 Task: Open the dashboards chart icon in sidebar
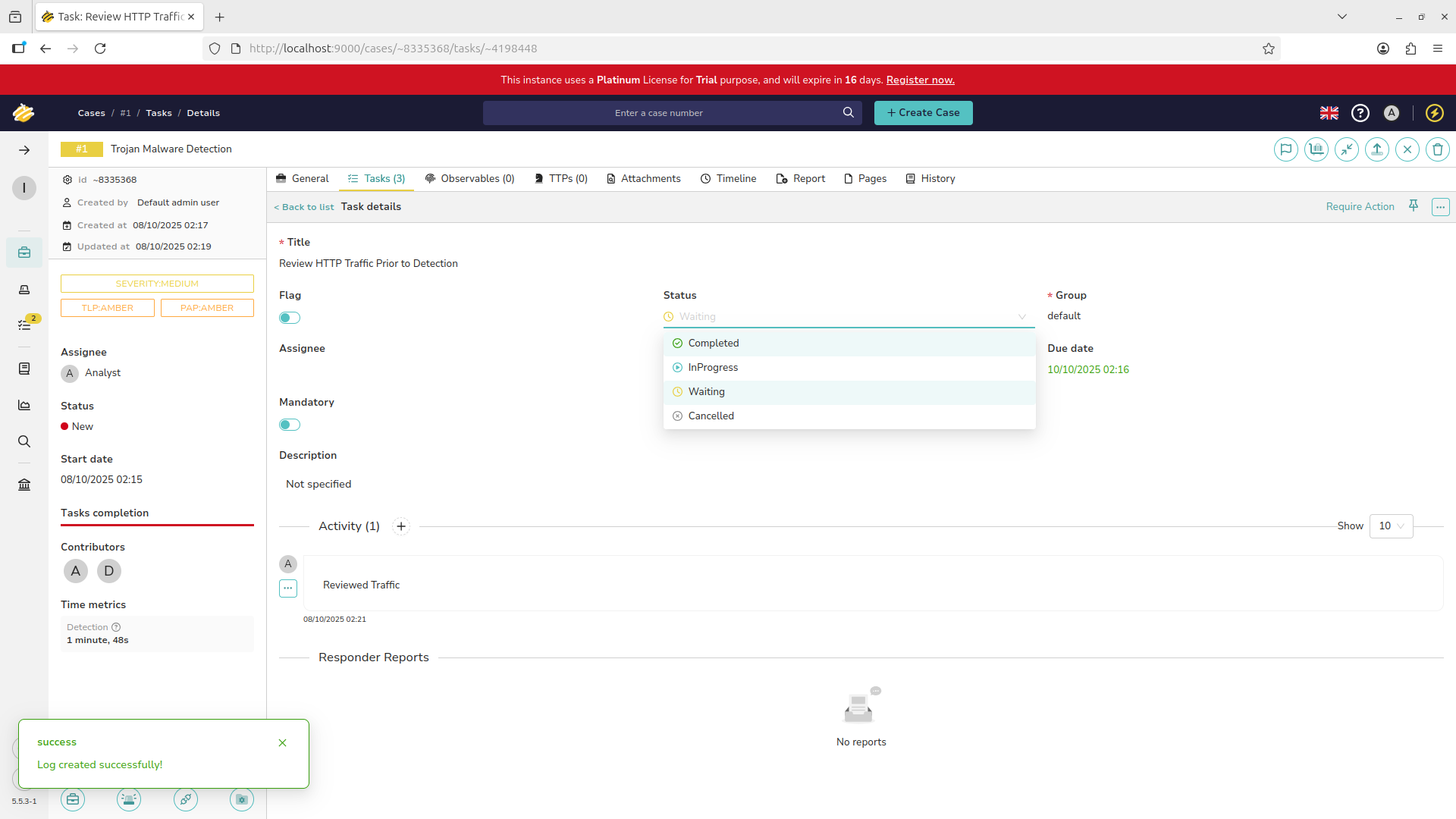pos(24,405)
